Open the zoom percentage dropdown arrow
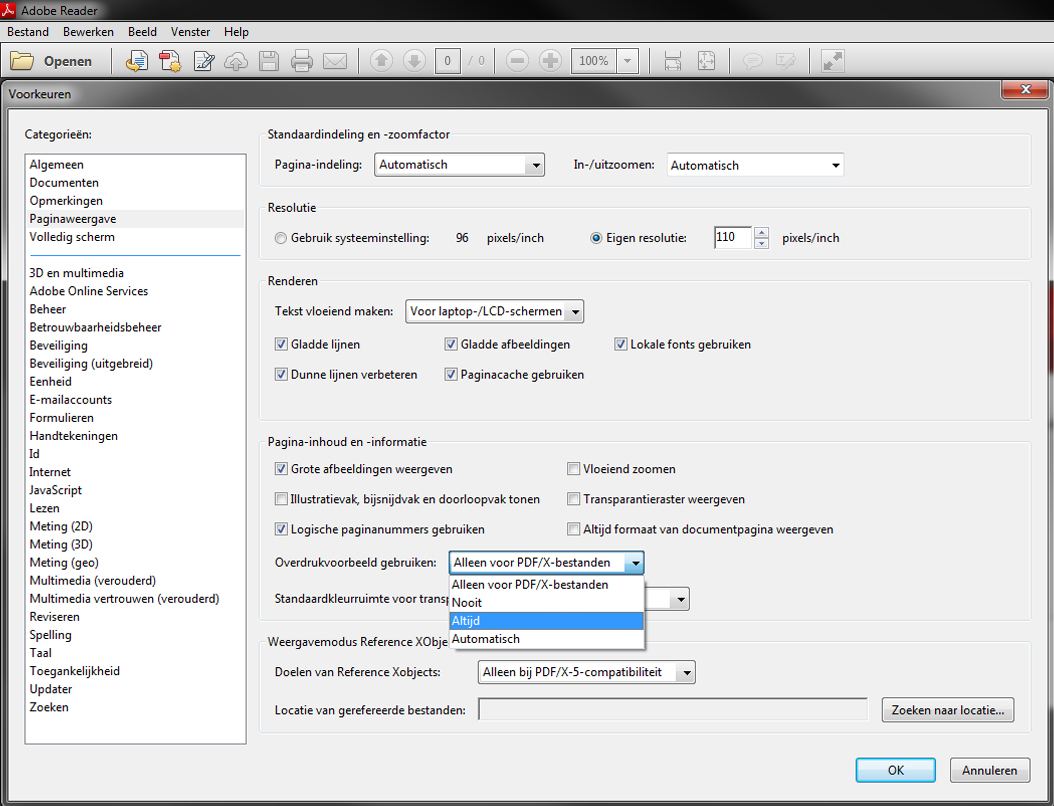The image size is (1054, 806). point(627,61)
